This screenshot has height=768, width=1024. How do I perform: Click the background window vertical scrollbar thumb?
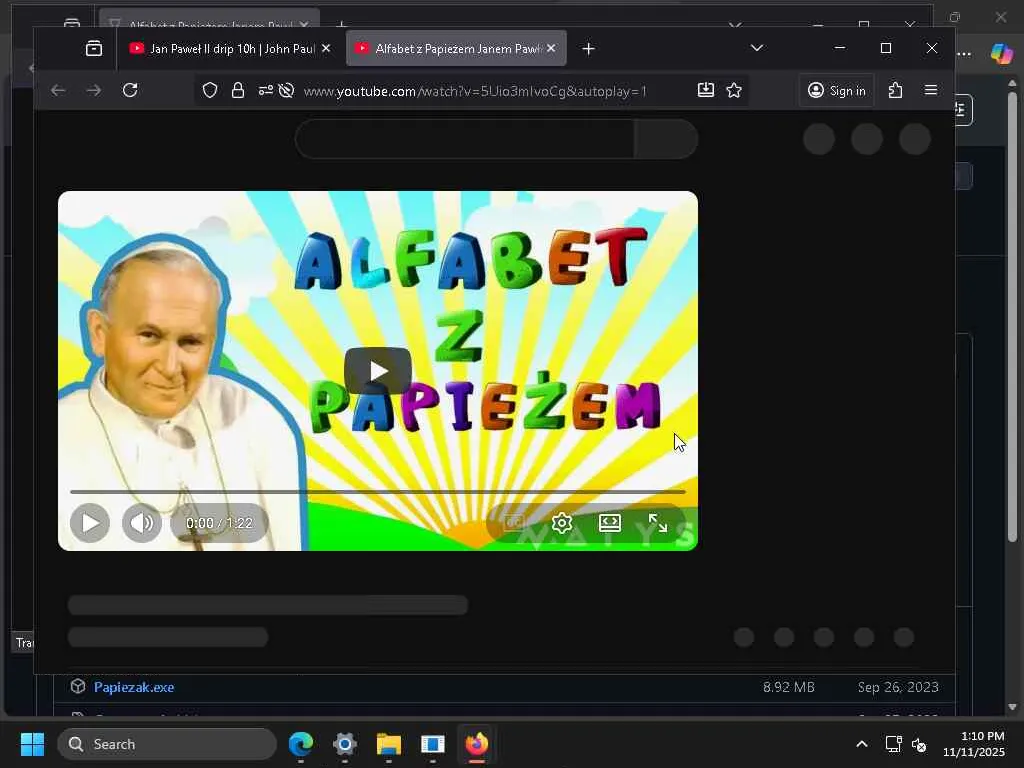pos(1012,317)
